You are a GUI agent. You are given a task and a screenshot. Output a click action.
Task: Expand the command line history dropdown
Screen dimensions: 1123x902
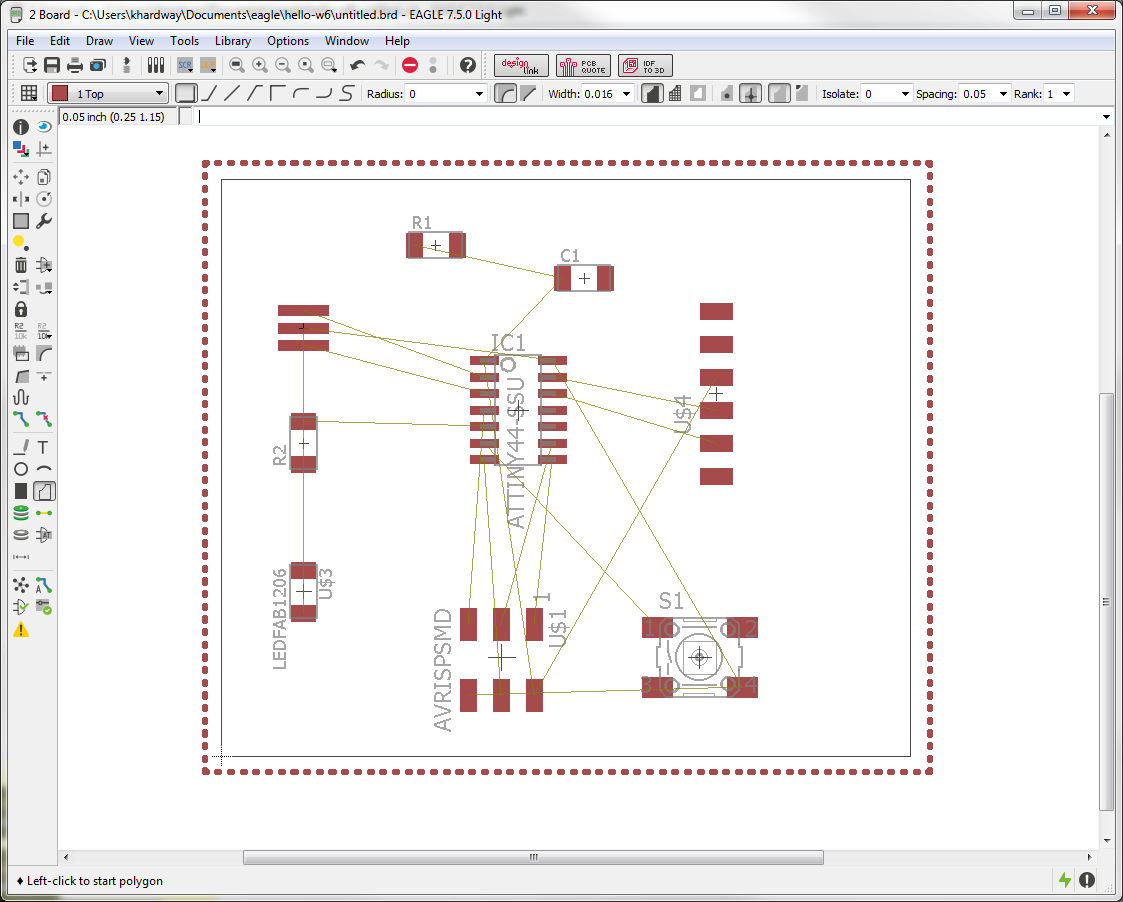[x=1107, y=117]
